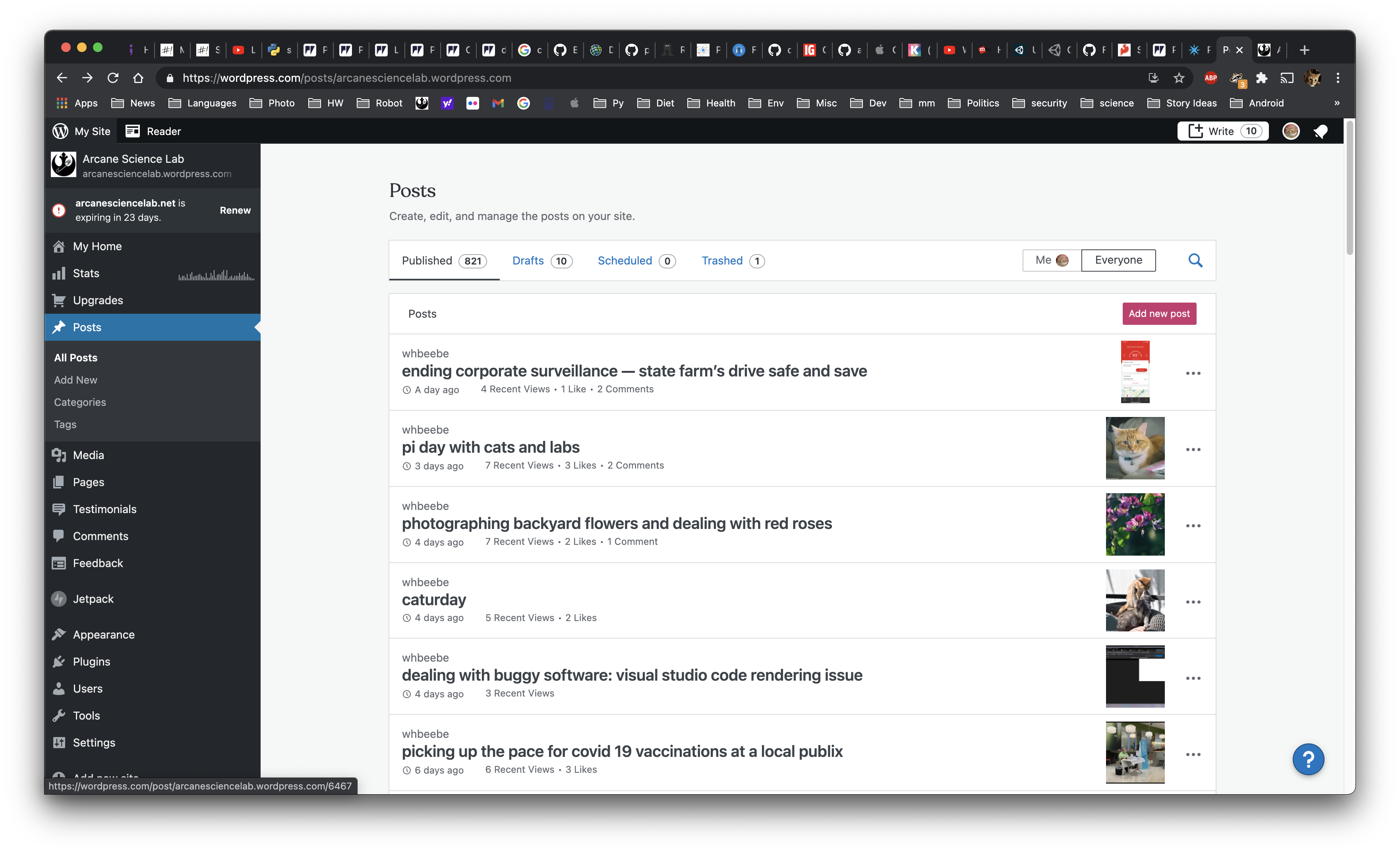Click the install app icon in address bar
The image size is (1400, 853).
coord(1153,78)
